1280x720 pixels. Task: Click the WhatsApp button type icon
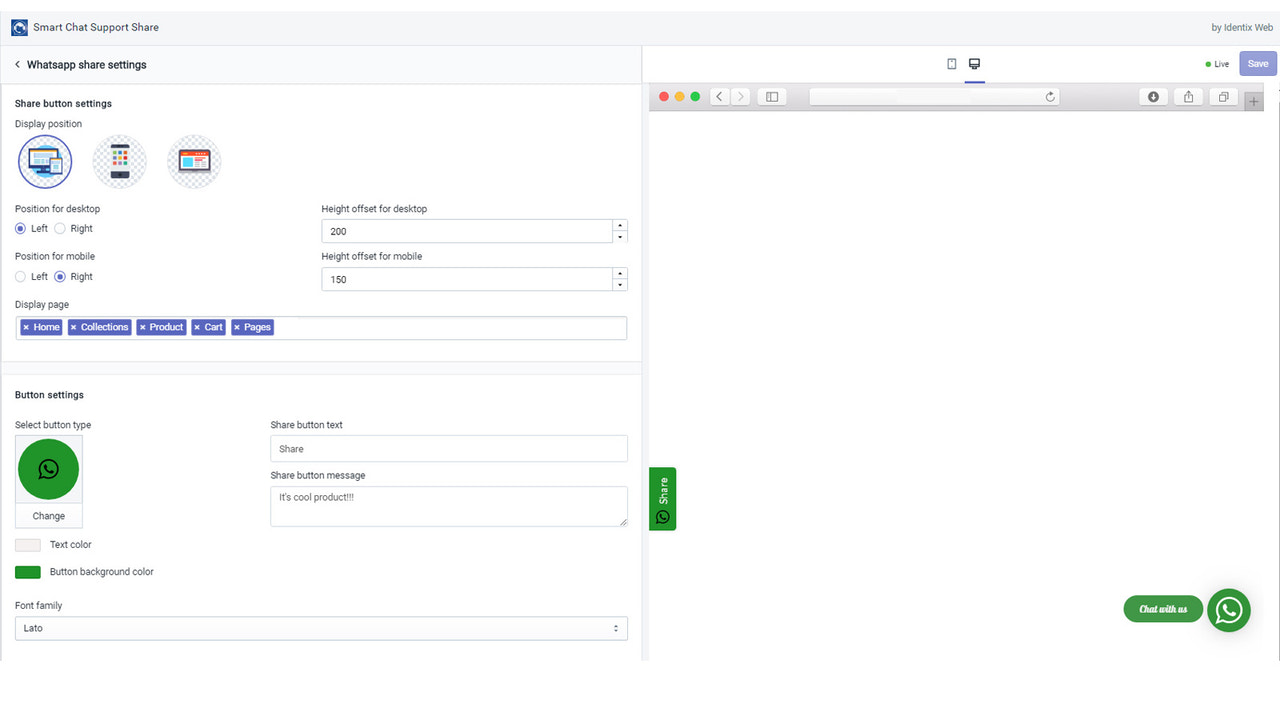coord(48,468)
